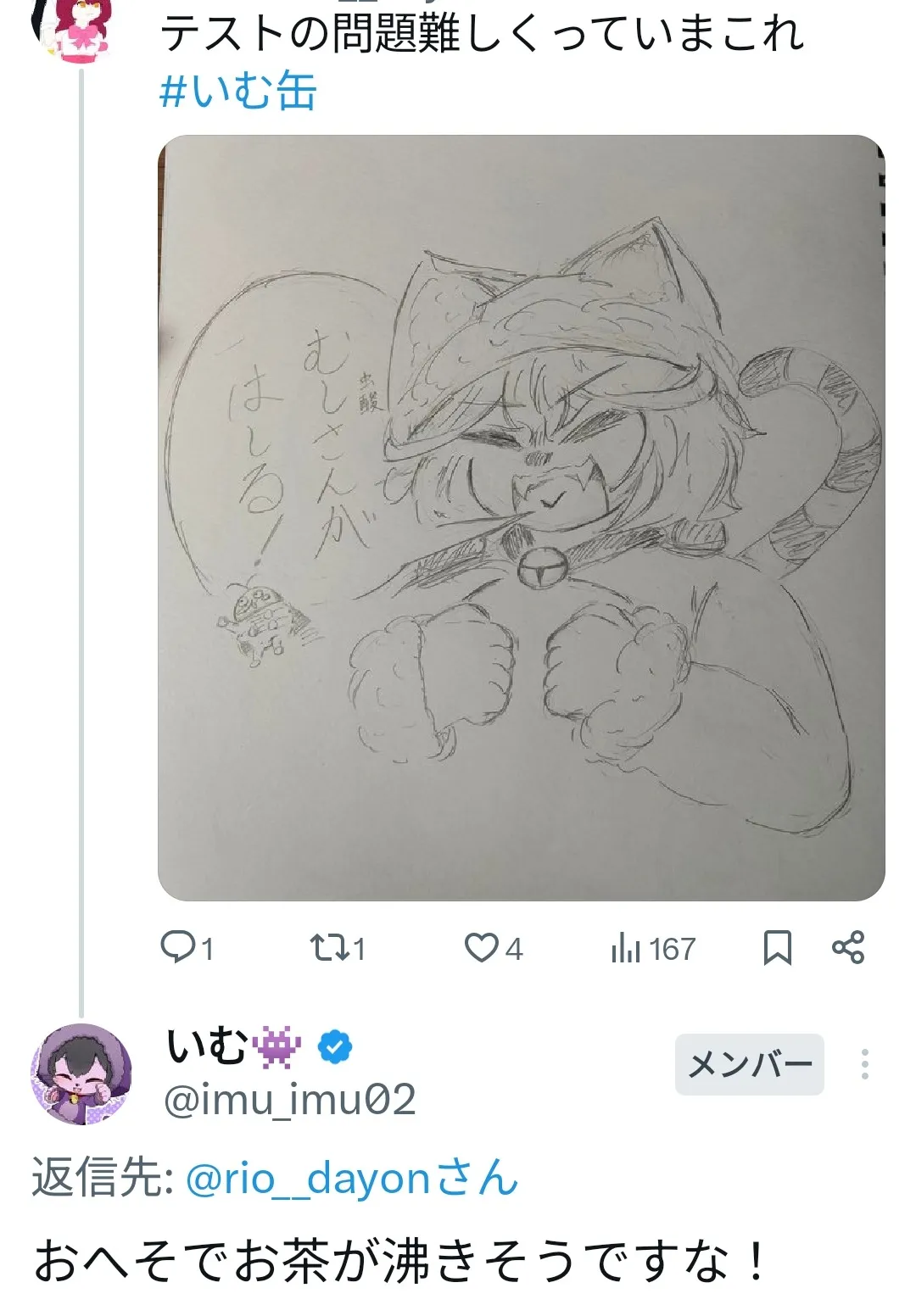
Task: Tap the reply speech bubble icon
Action: click(178, 947)
